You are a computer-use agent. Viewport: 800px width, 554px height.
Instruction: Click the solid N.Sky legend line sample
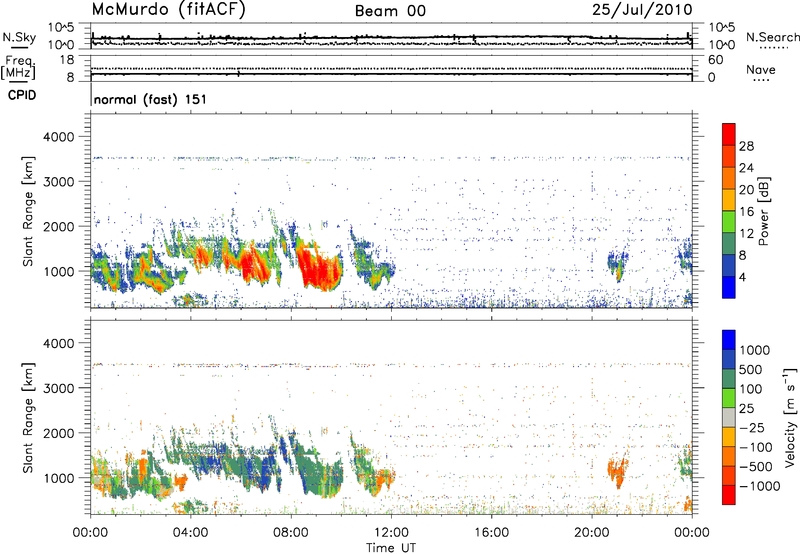click(19, 47)
